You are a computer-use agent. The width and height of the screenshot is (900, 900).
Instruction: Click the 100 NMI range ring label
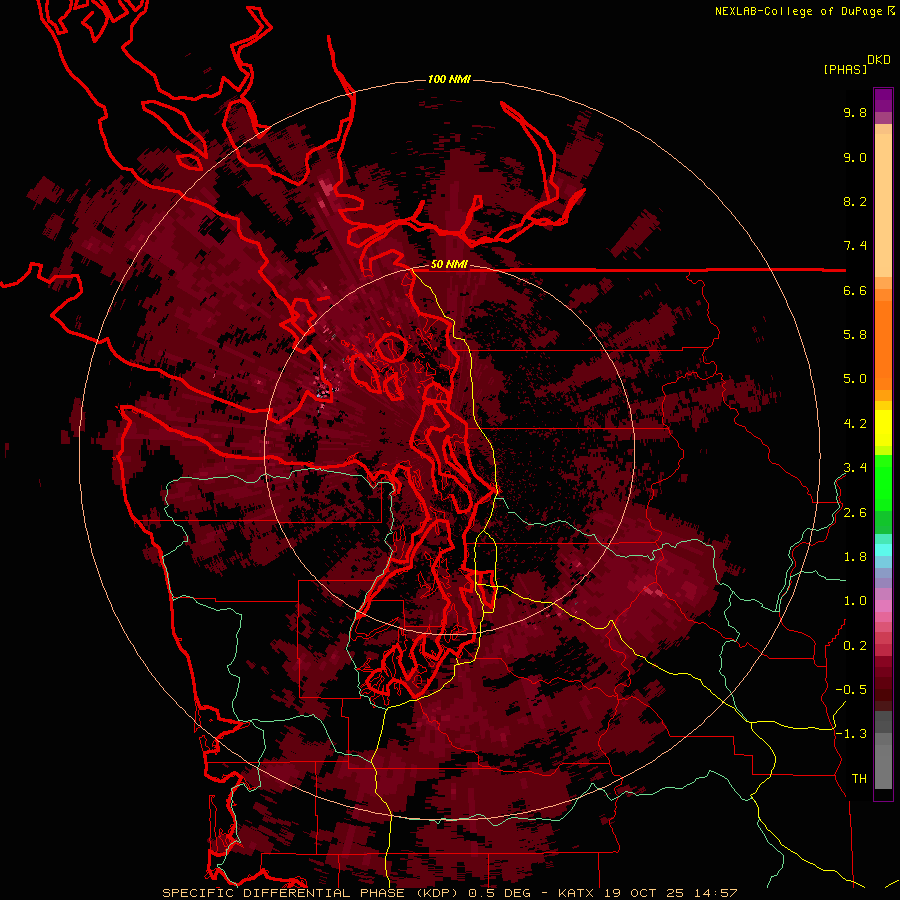pyautogui.click(x=449, y=79)
